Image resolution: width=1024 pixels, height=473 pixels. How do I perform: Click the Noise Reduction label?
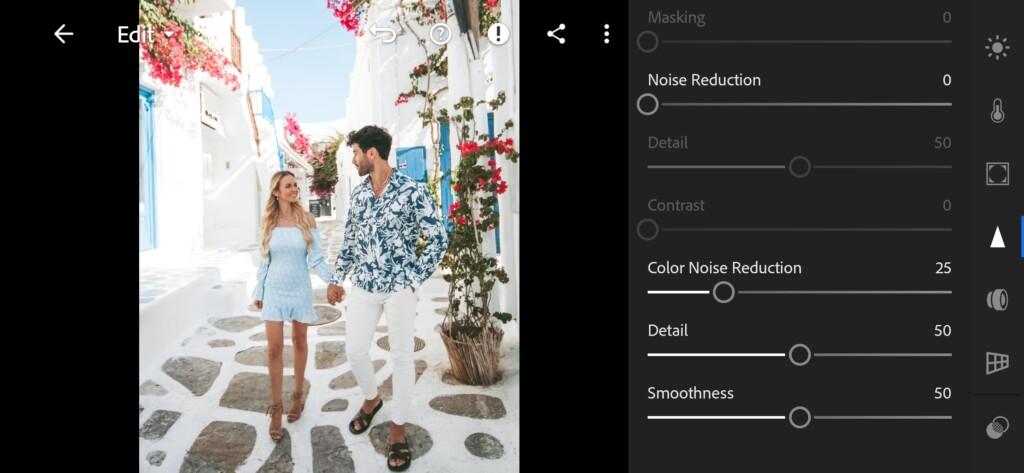[704, 80]
